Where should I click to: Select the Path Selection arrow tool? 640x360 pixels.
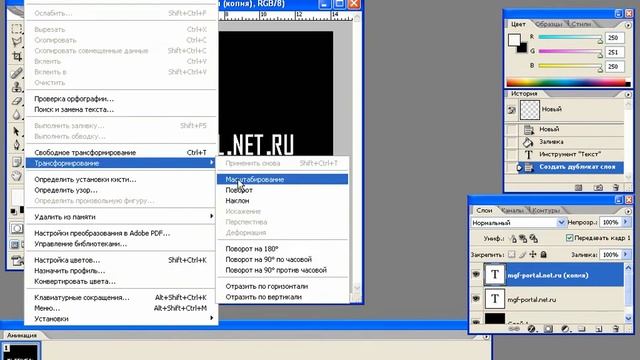click(x=17, y=131)
